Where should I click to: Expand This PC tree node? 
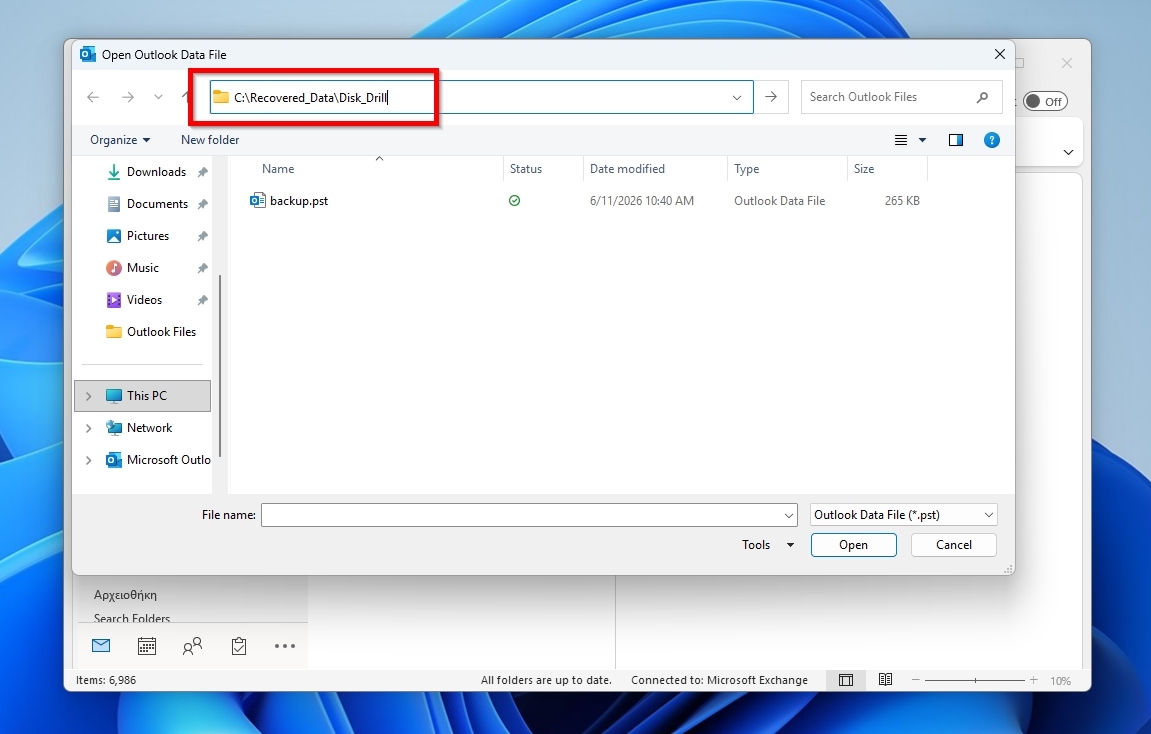[x=89, y=396]
